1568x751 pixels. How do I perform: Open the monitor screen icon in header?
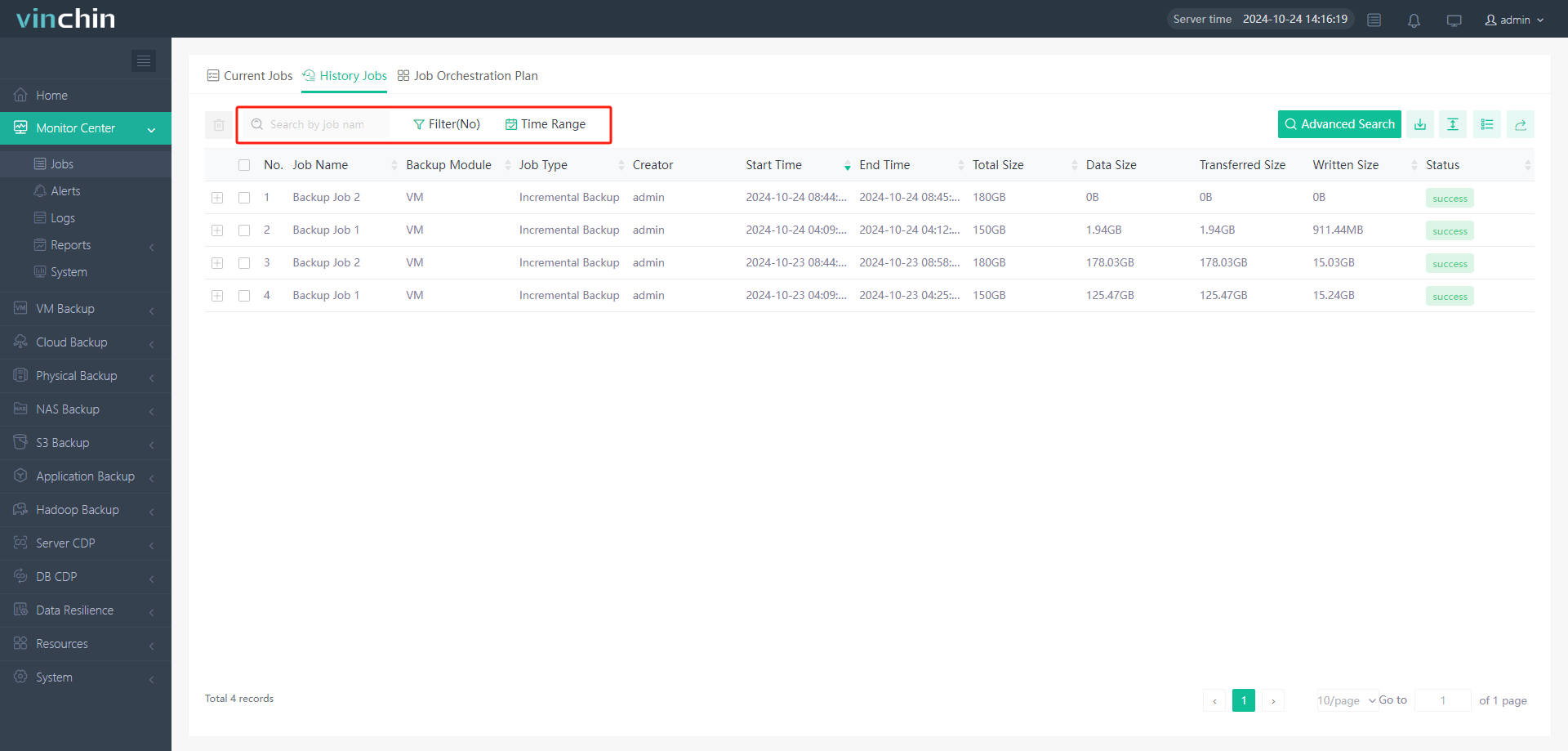(x=1454, y=20)
